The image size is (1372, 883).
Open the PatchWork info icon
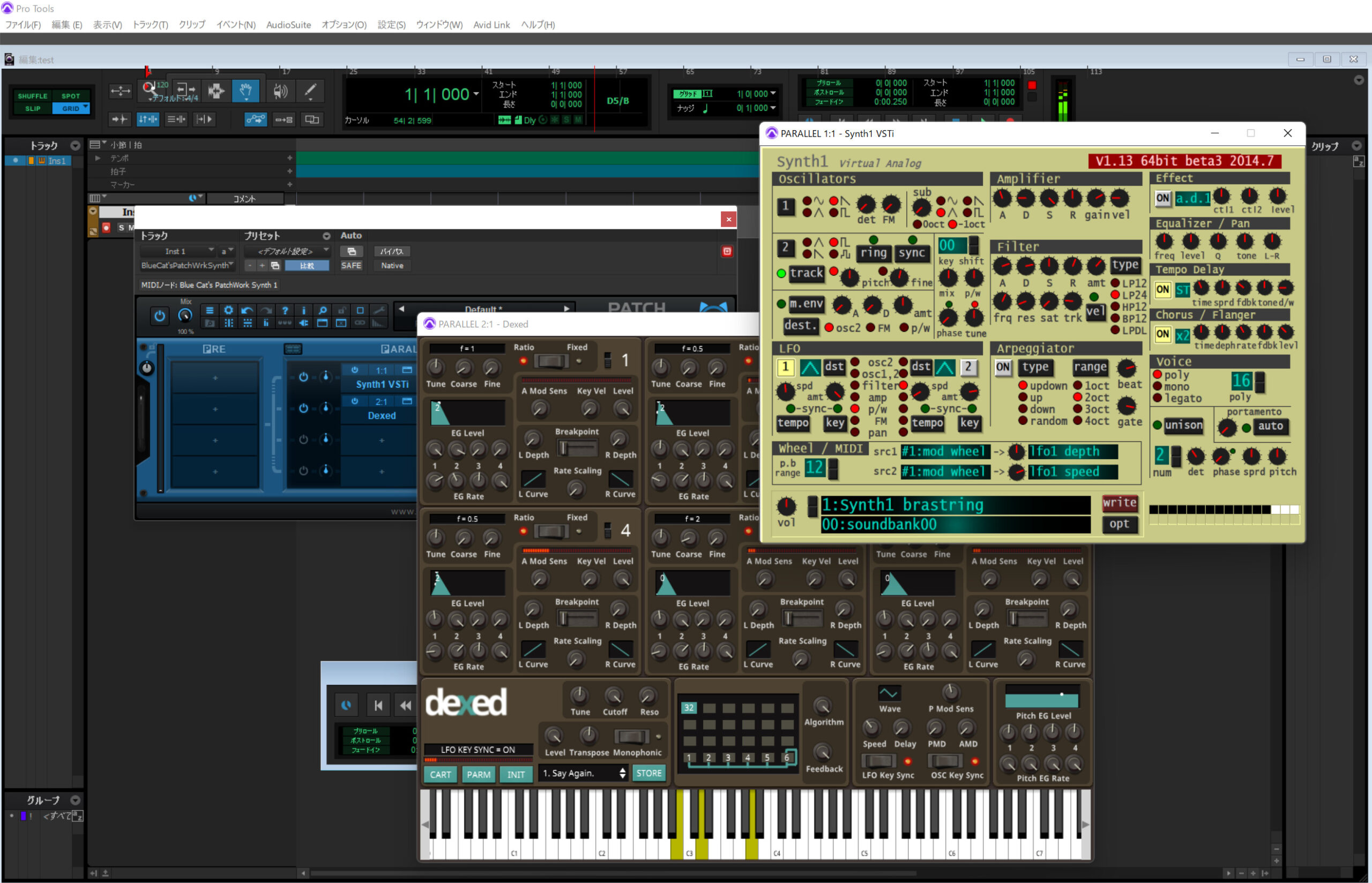tap(304, 310)
